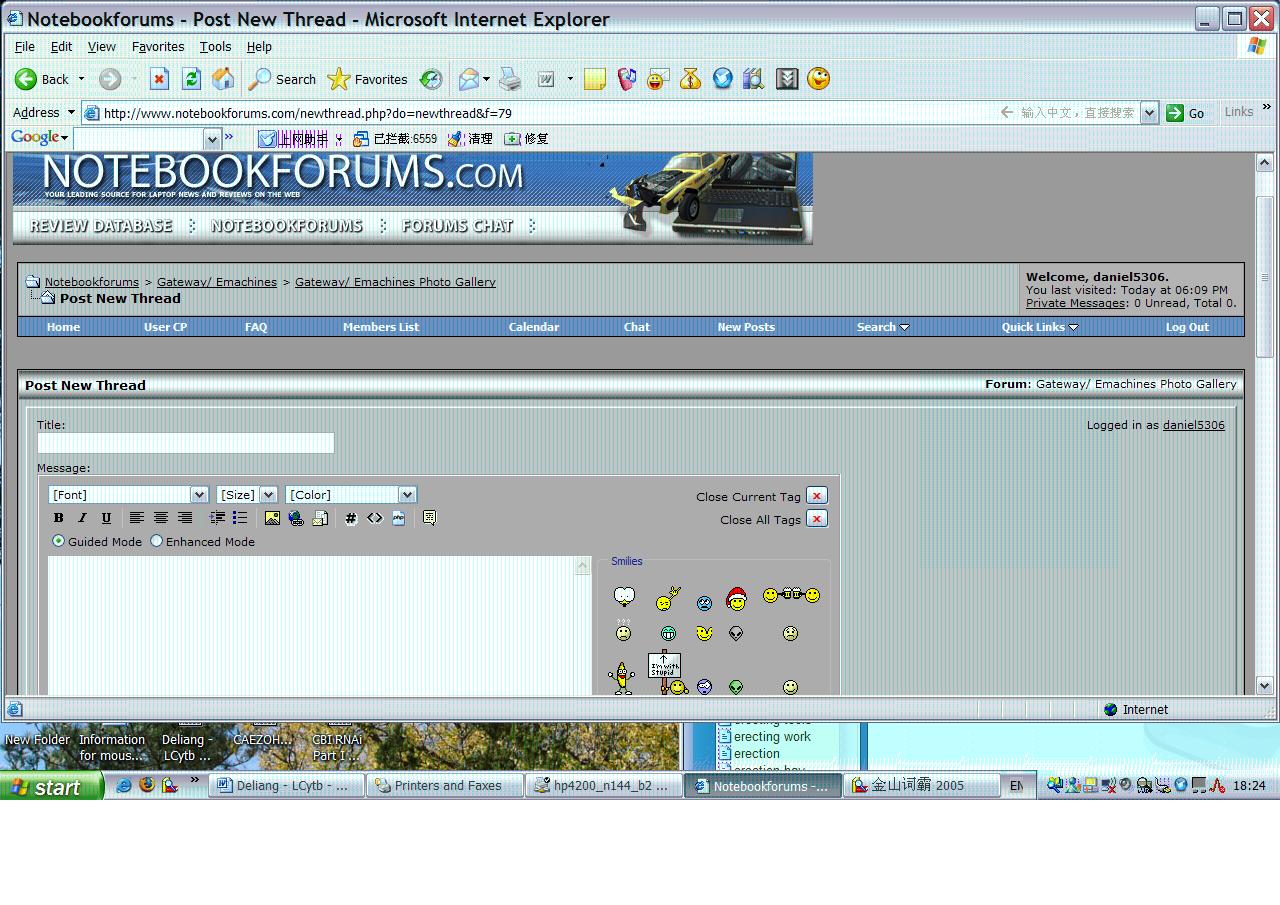Click the Insert Email Link icon
The image size is (1280, 905).
tap(320, 518)
